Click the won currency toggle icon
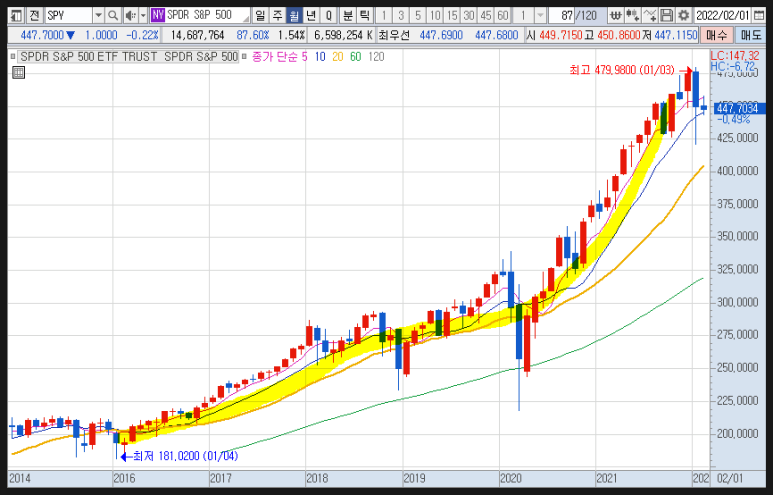This screenshot has width=773, height=495. [x=615, y=16]
